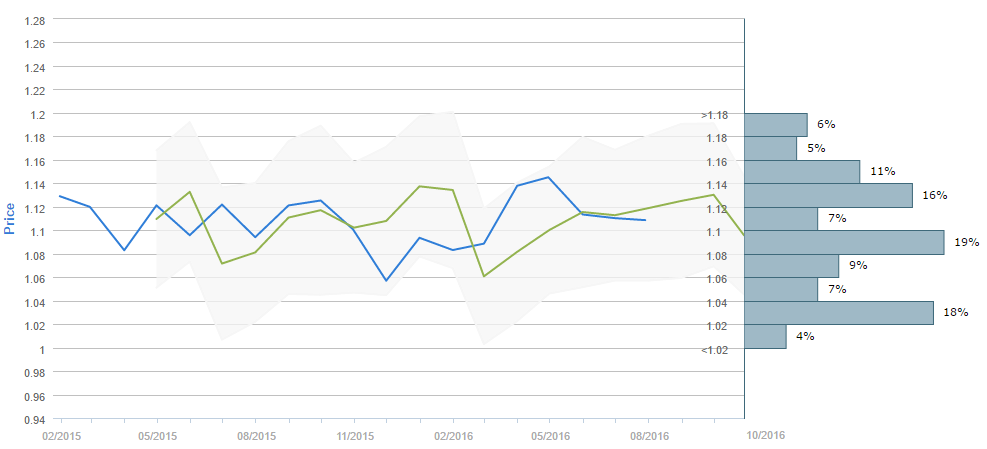Screen dimensions: 987x449
Task: Click the blue line's lowest point
Action: pyautogui.click(x=386, y=281)
